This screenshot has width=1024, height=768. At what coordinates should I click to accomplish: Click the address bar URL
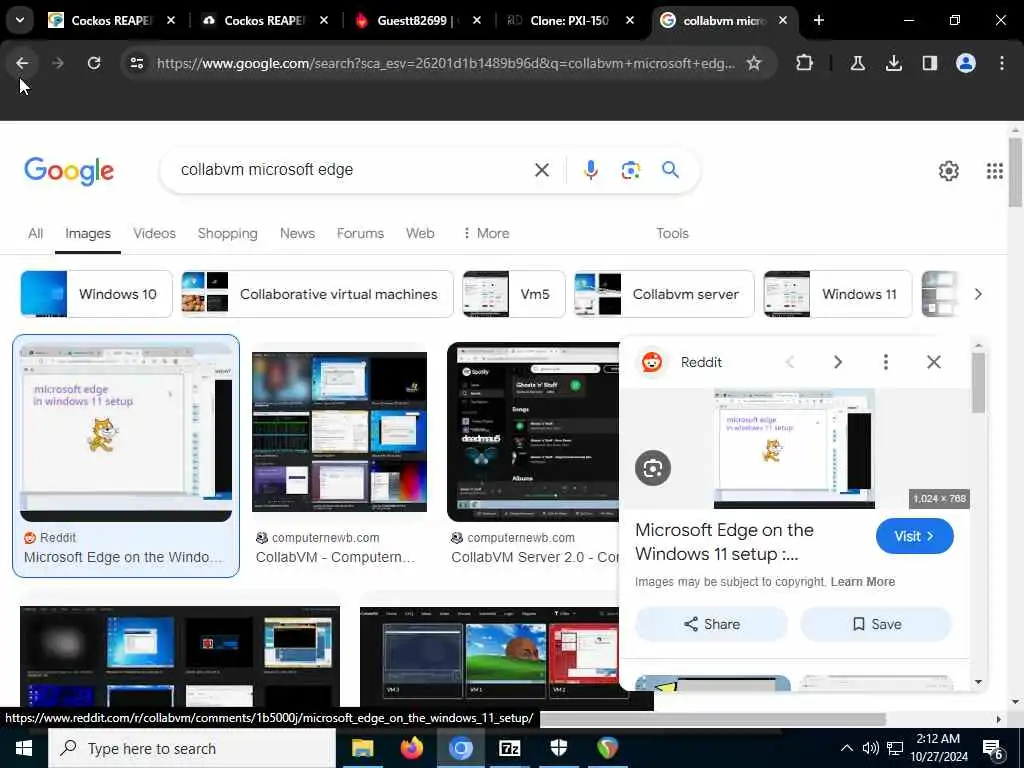[445, 63]
